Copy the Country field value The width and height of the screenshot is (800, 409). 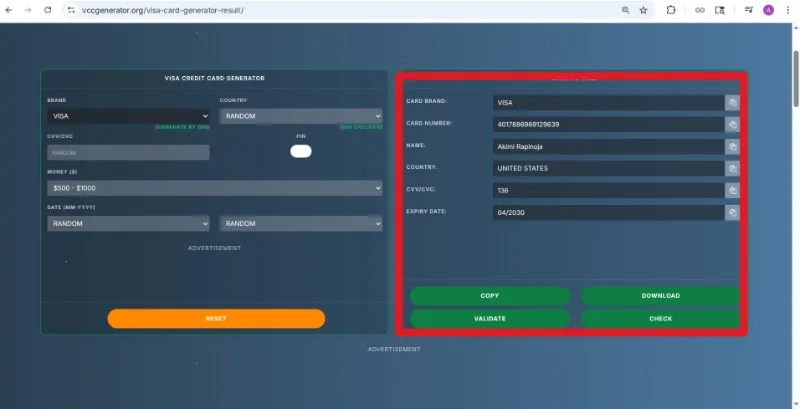[732, 168]
